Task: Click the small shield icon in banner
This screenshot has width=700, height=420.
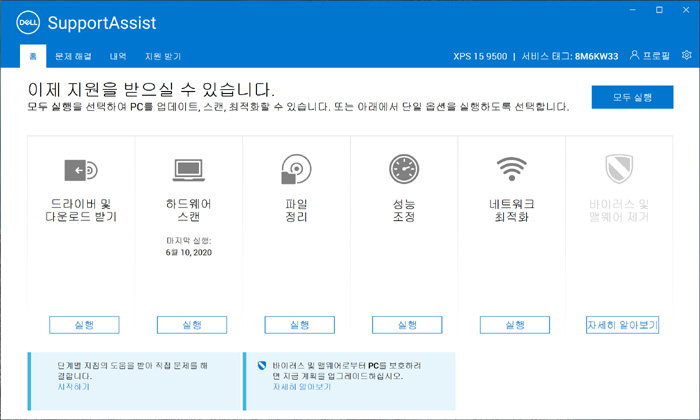Action: click(x=262, y=366)
